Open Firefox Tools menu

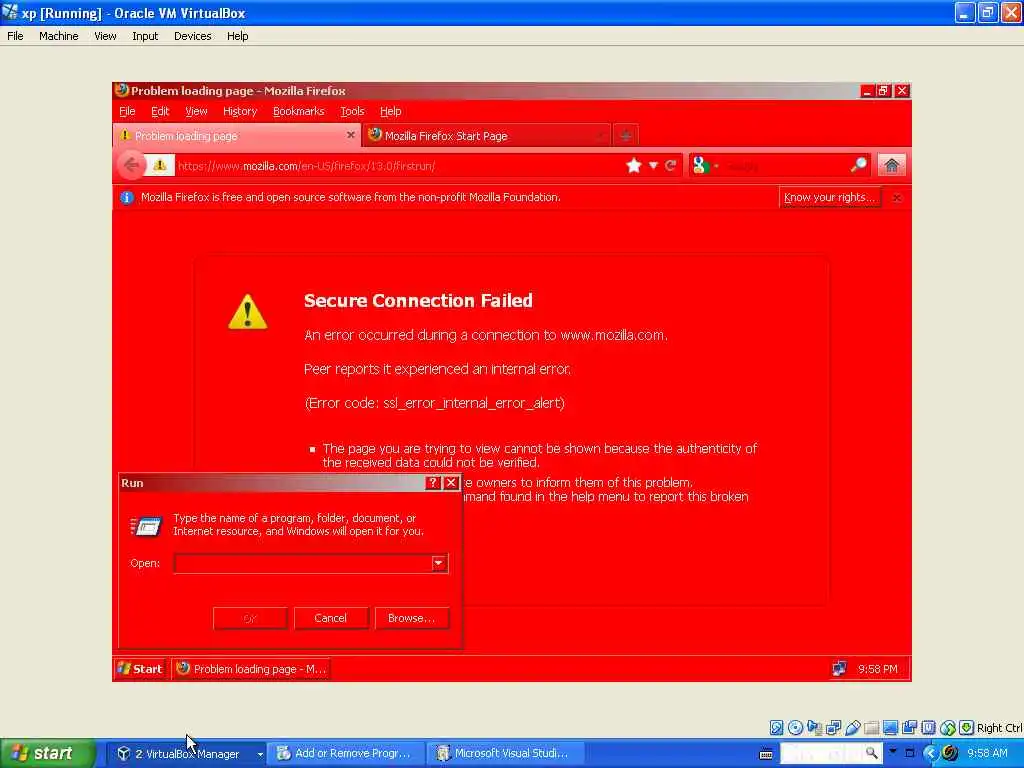pos(352,111)
